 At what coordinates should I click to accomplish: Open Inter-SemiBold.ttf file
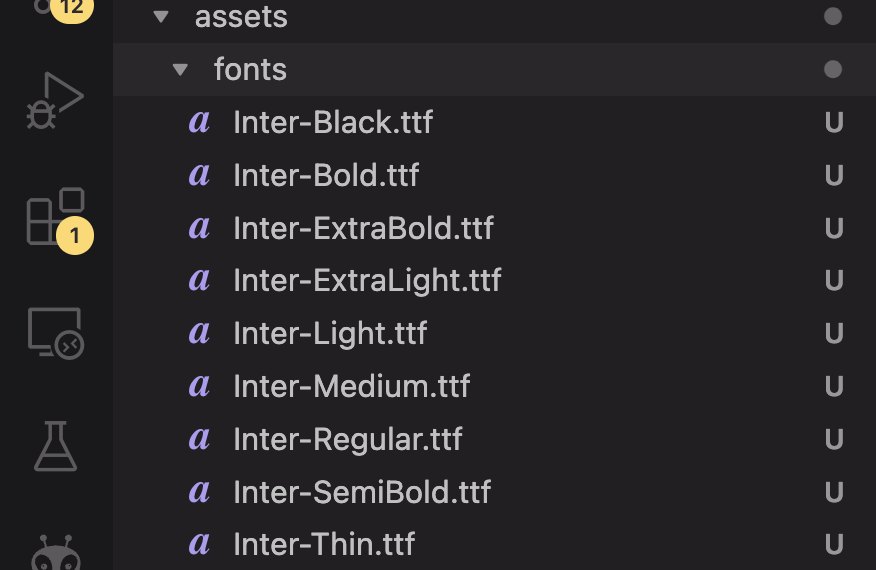(x=362, y=492)
